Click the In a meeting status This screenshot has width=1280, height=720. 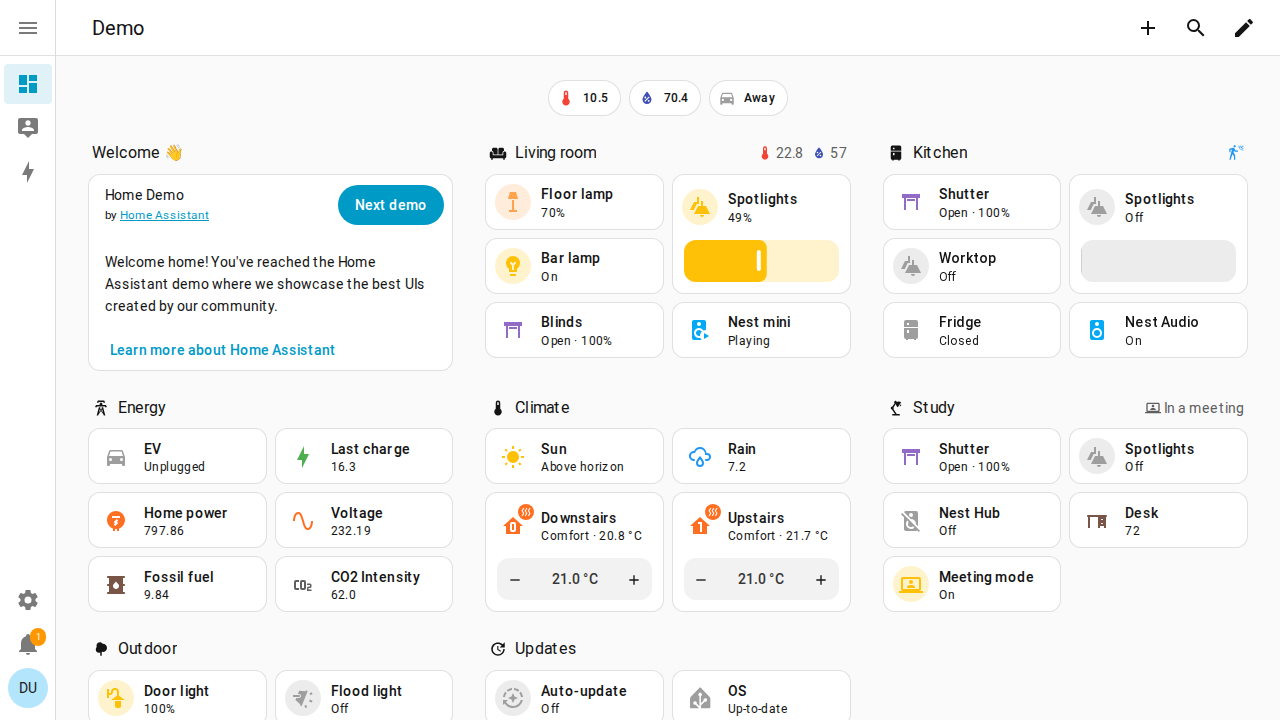pos(1195,408)
